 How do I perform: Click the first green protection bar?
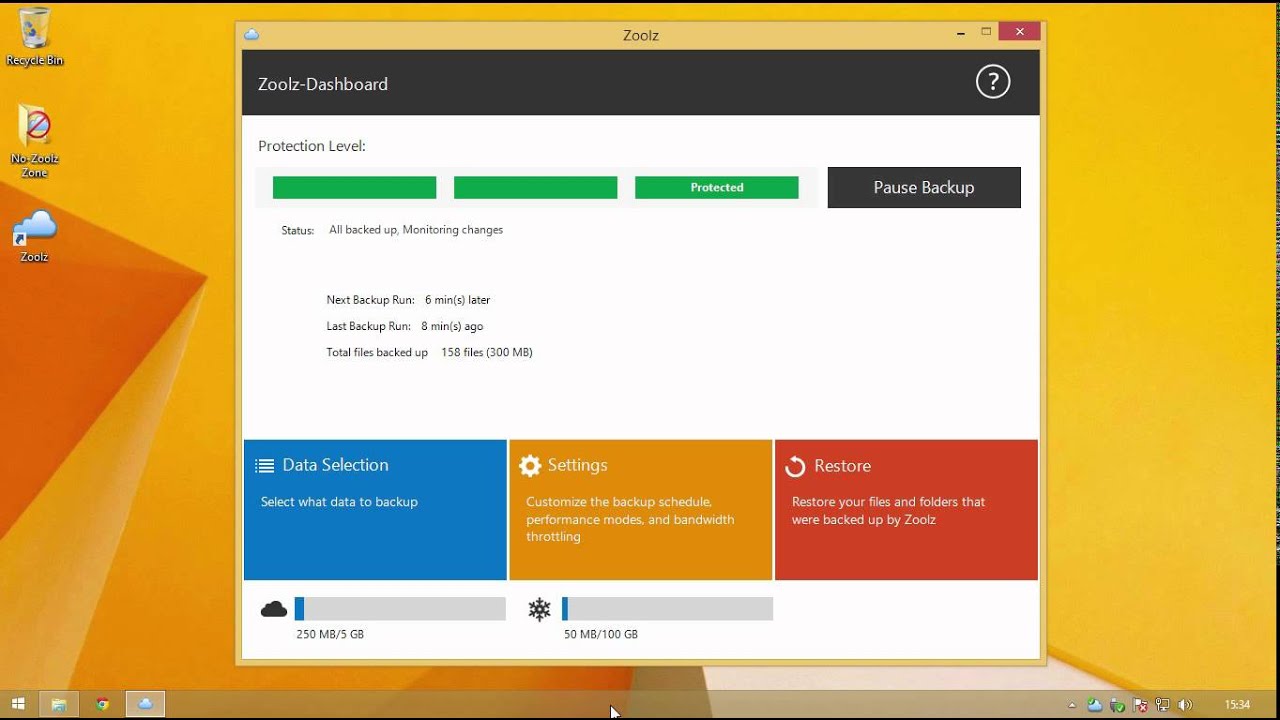(x=355, y=187)
